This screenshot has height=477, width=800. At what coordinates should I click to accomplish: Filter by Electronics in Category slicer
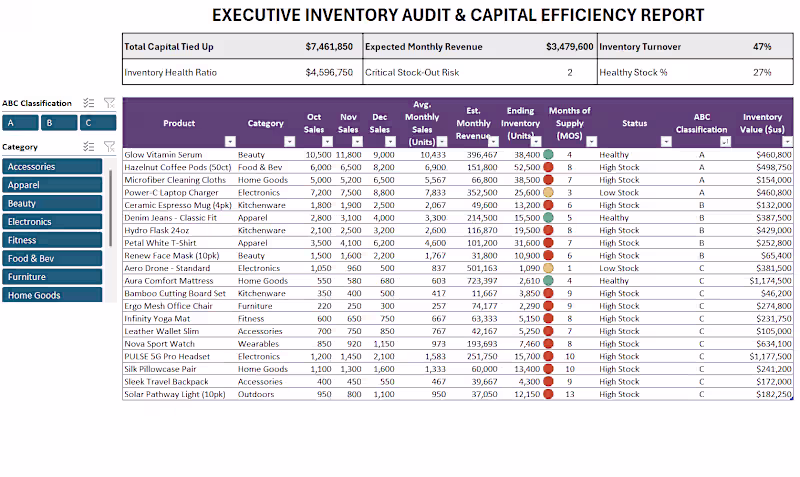pyautogui.click(x=52, y=222)
